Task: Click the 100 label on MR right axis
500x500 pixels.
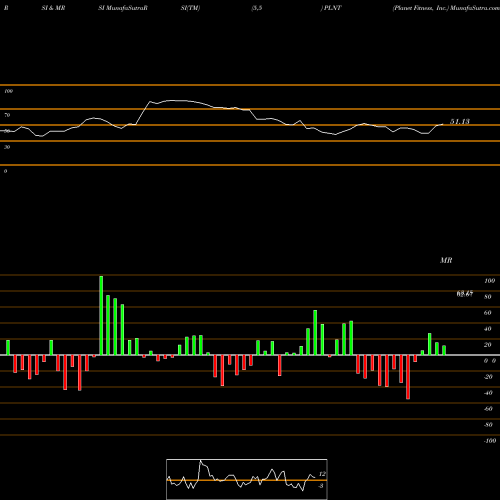Action: [489, 281]
